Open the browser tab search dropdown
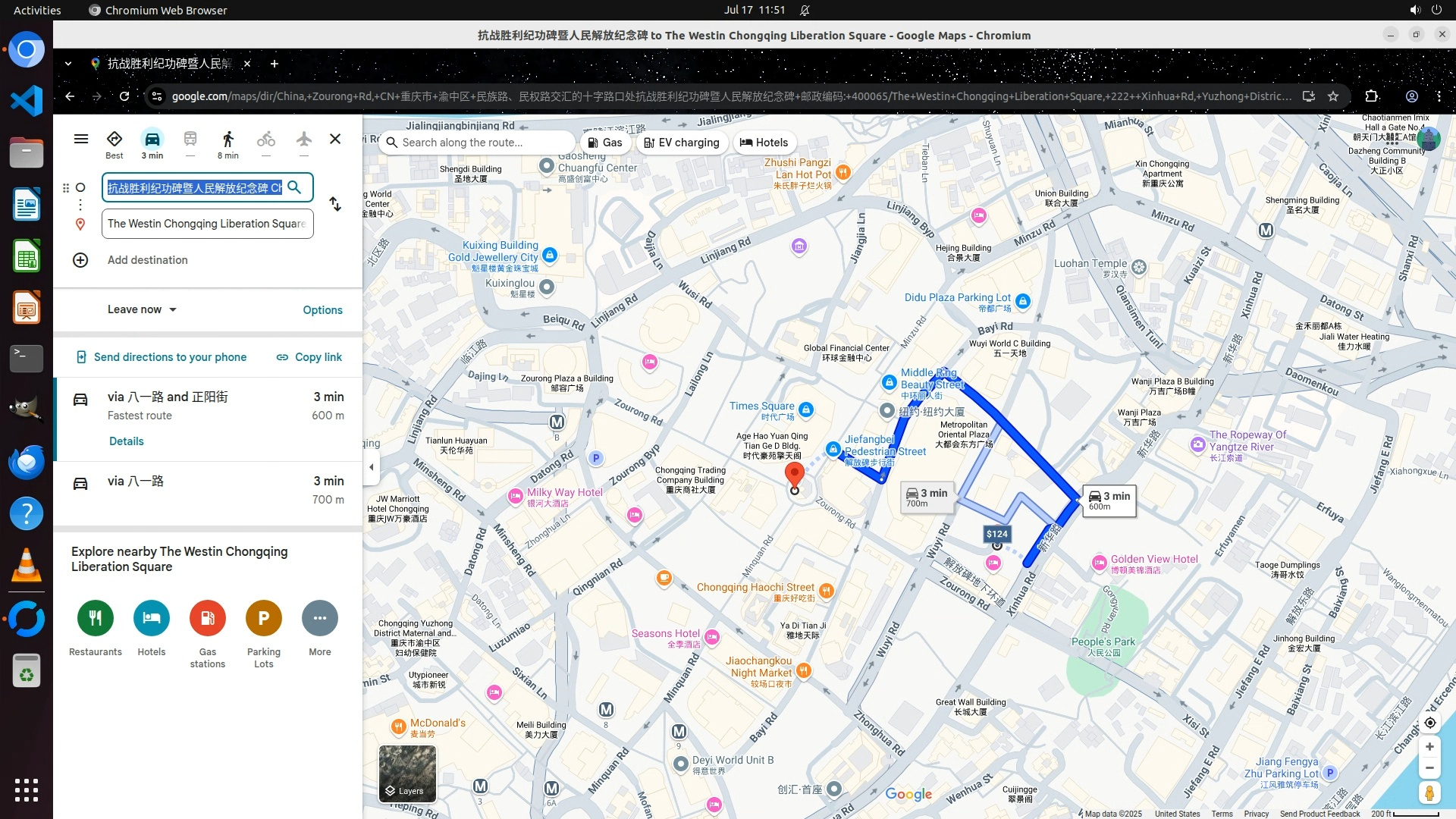This screenshot has height=819, width=1456. 68,64
